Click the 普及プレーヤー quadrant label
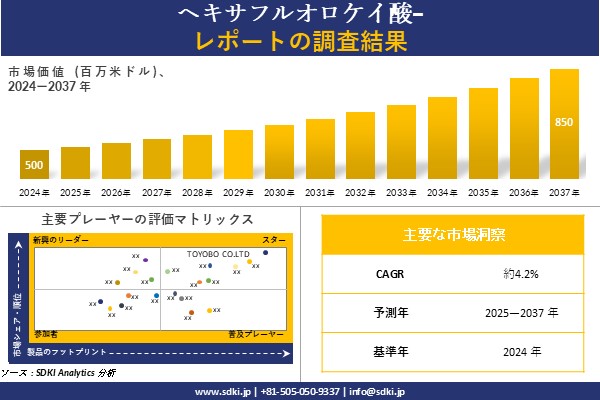Screen dimensions: 600x400 coord(257,331)
